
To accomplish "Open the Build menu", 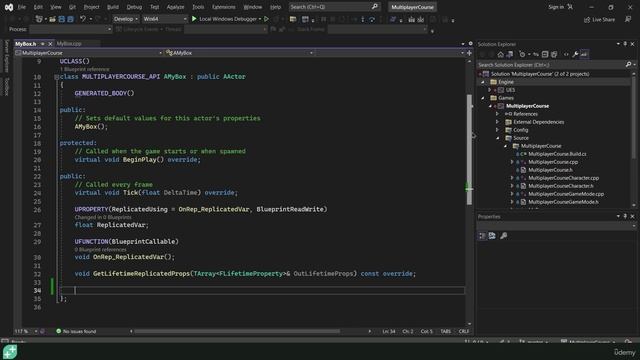I will point(112,7).
